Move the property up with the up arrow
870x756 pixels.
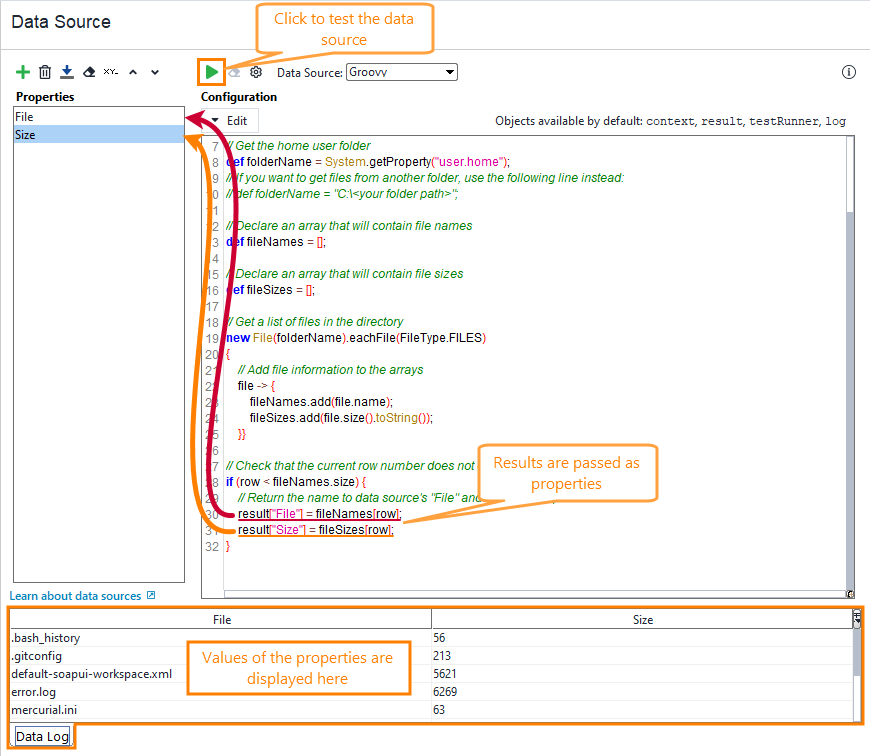click(x=134, y=72)
